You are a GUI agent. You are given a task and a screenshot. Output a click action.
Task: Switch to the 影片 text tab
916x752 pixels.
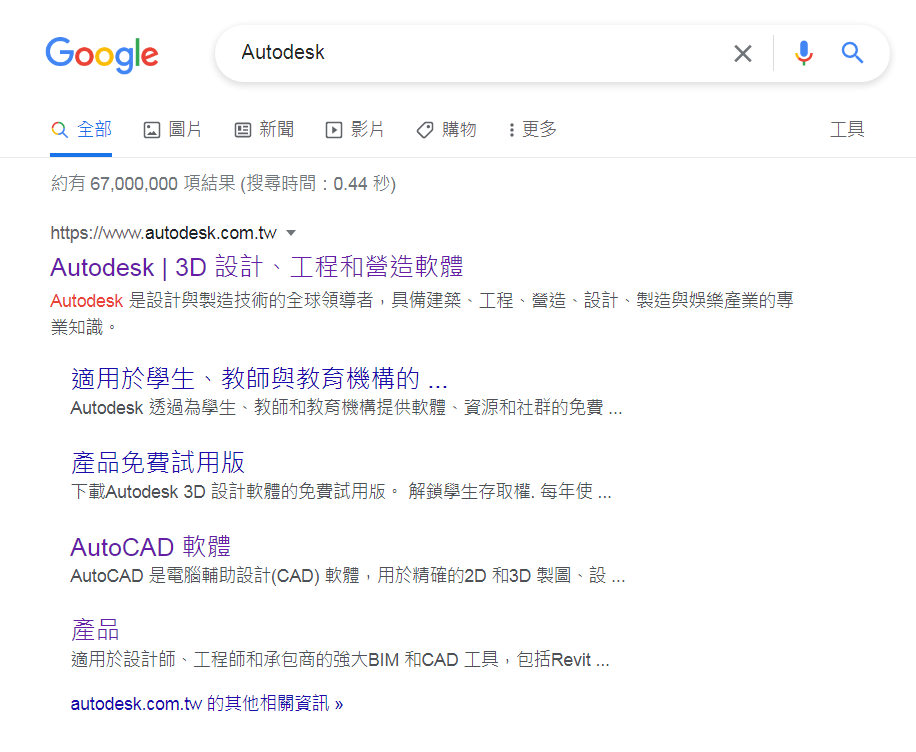click(367, 129)
